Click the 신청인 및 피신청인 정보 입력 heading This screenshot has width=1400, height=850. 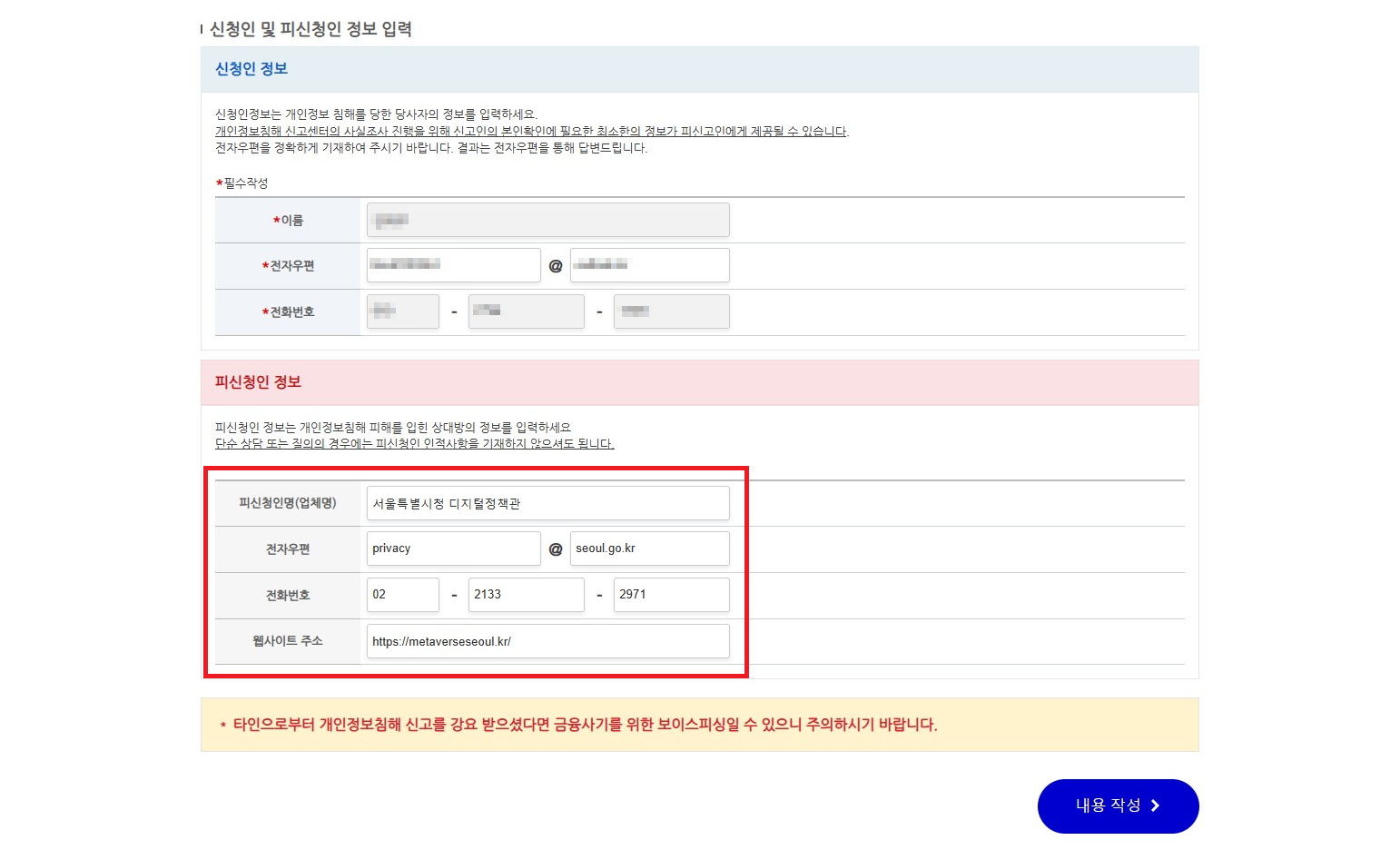pos(311,29)
